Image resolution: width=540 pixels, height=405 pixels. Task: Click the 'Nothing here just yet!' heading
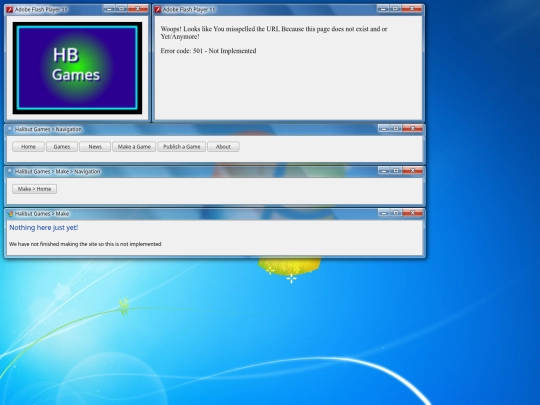pyautogui.click(x=44, y=228)
